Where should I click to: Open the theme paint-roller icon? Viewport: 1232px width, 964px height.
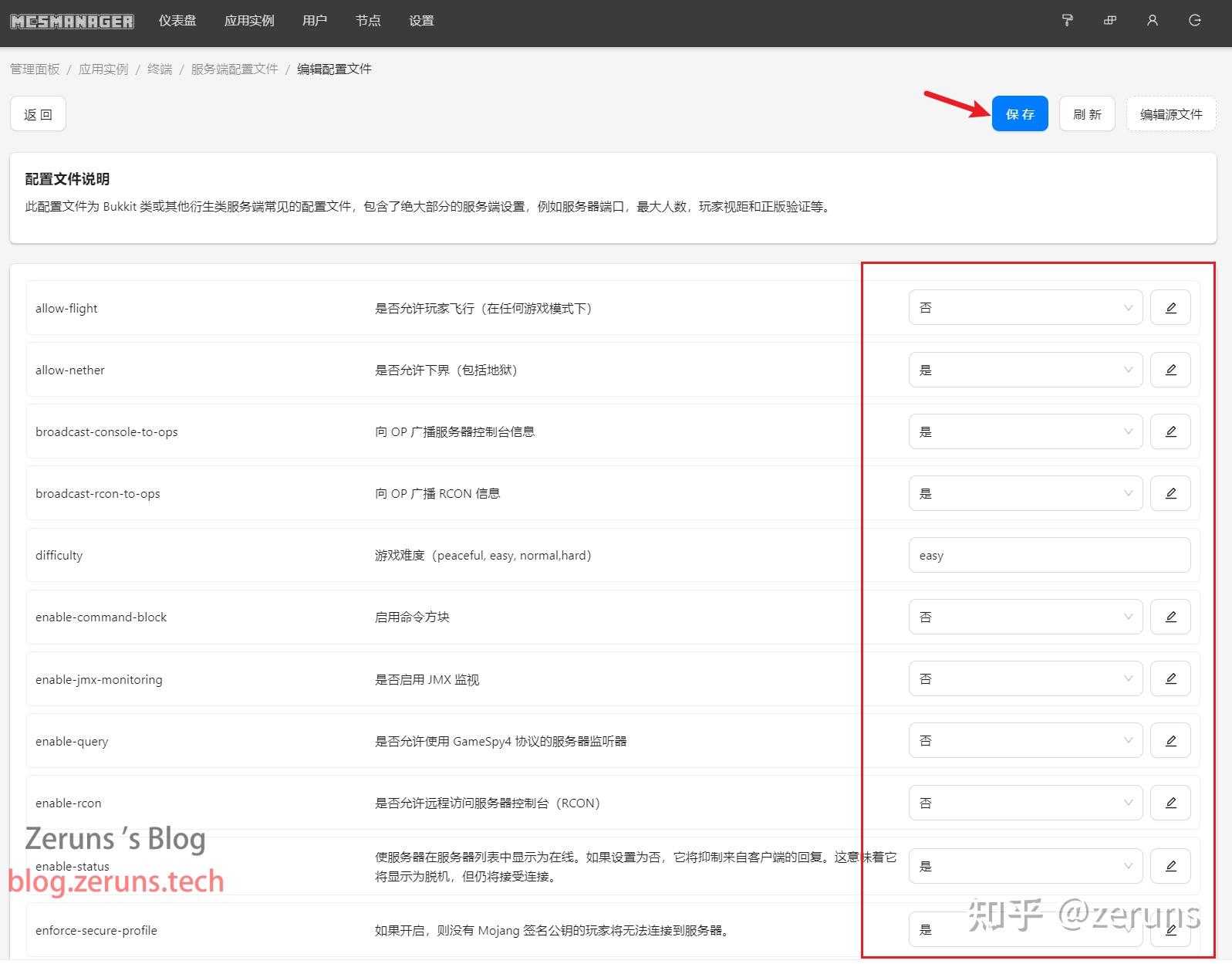pos(1068,21)
